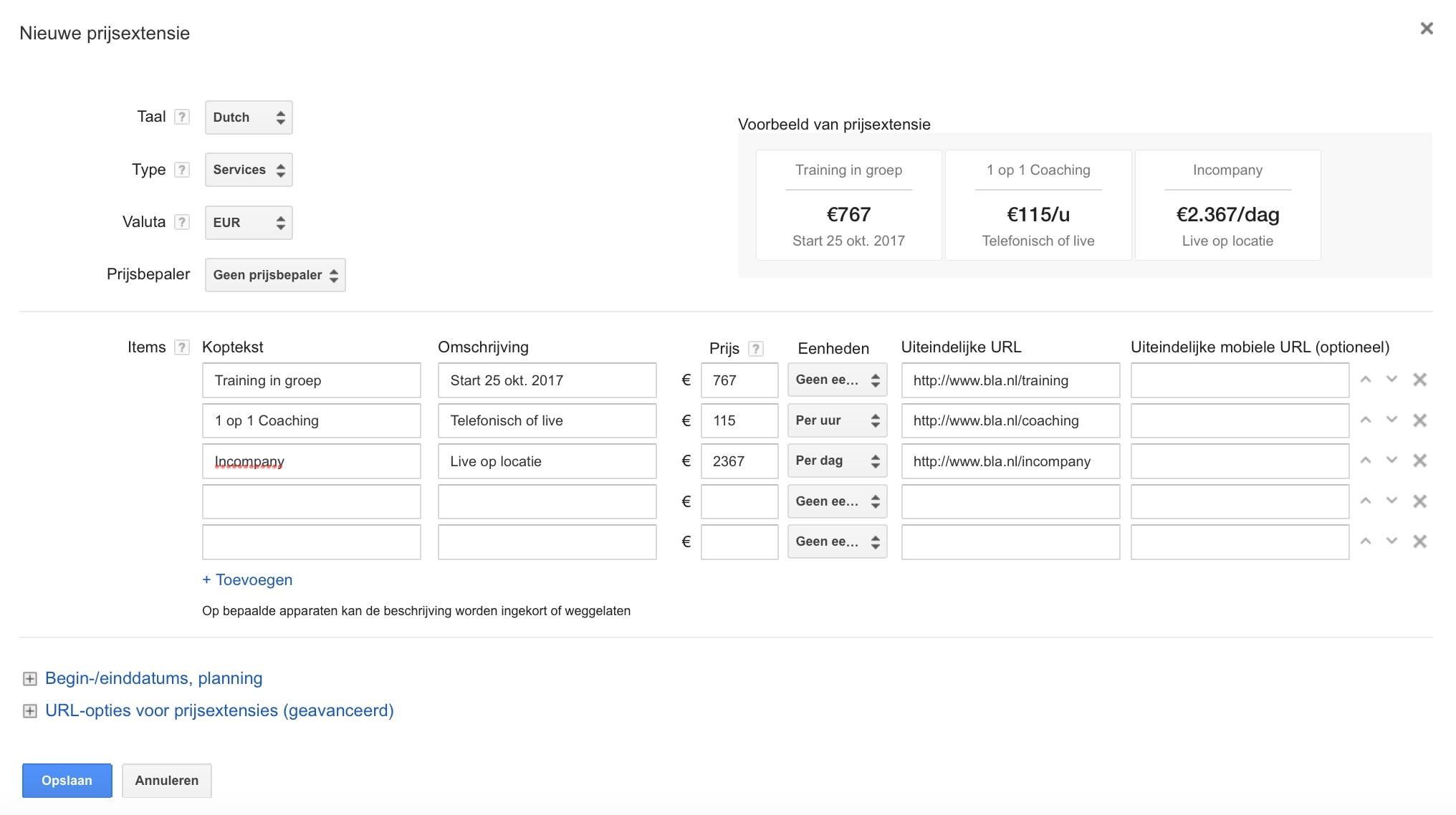The image size is (1456, 815).
Task: Click empty final URL field in last row
Action: (1010, 542)
